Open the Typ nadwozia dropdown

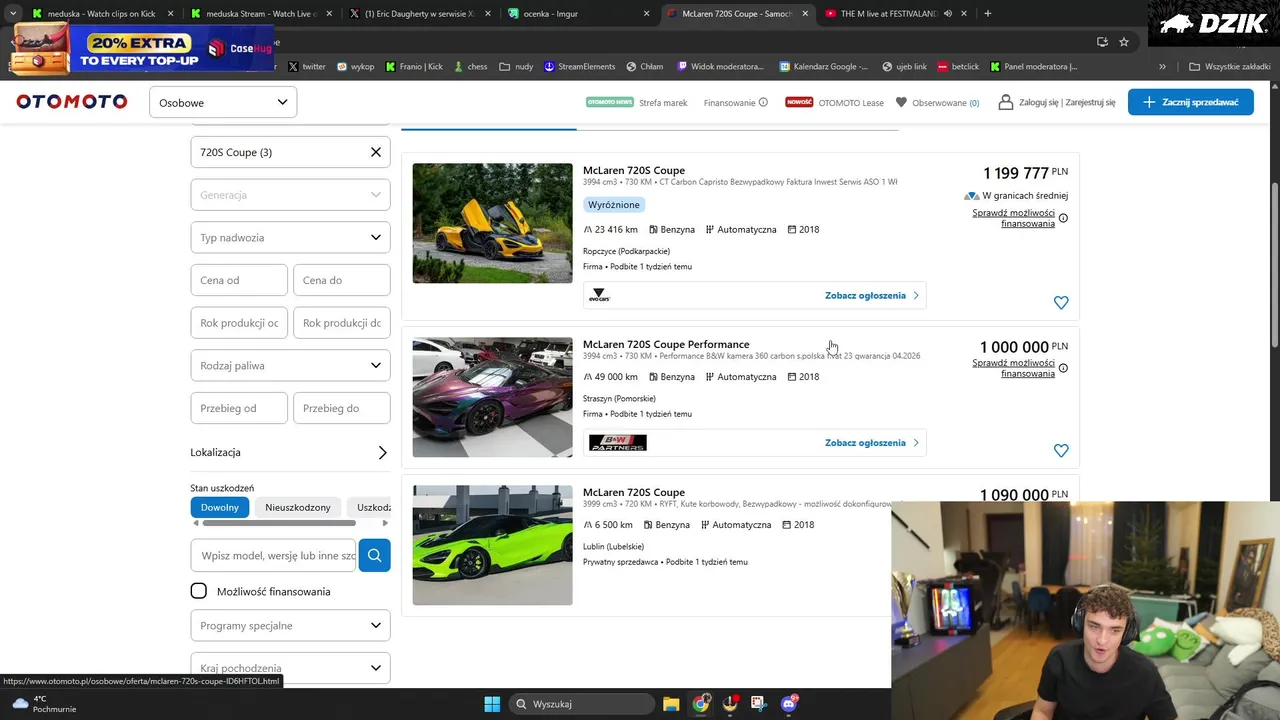tap(290, 237)
